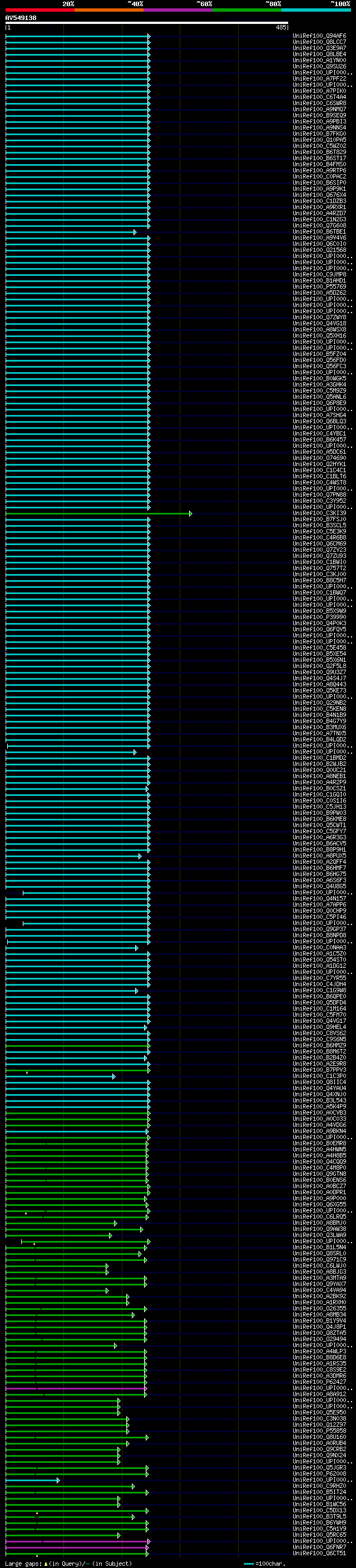
Task: Select hit label UniRef100_Q2F5L8
Action: 319,666
